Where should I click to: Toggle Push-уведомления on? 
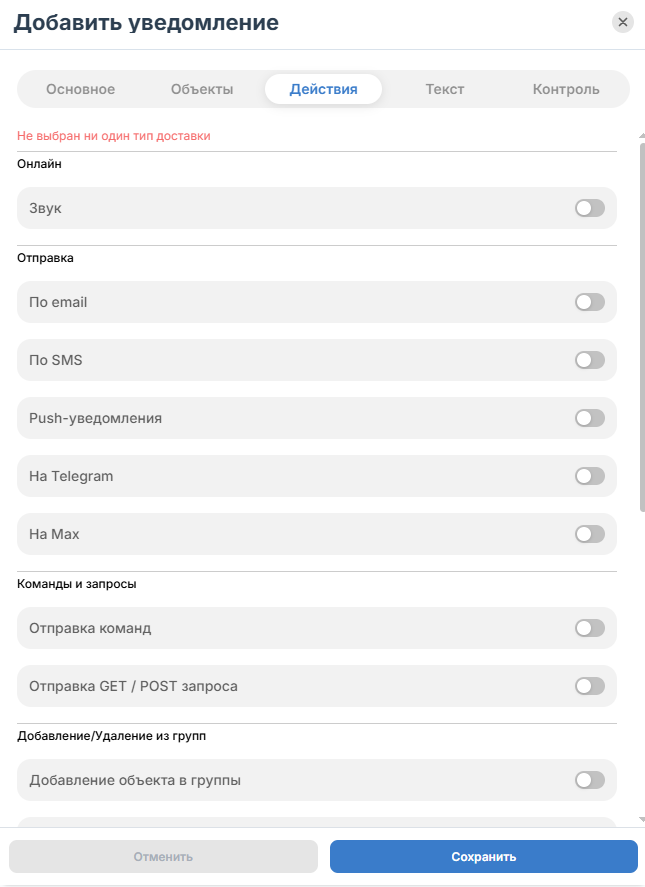[x=590, y=418]
